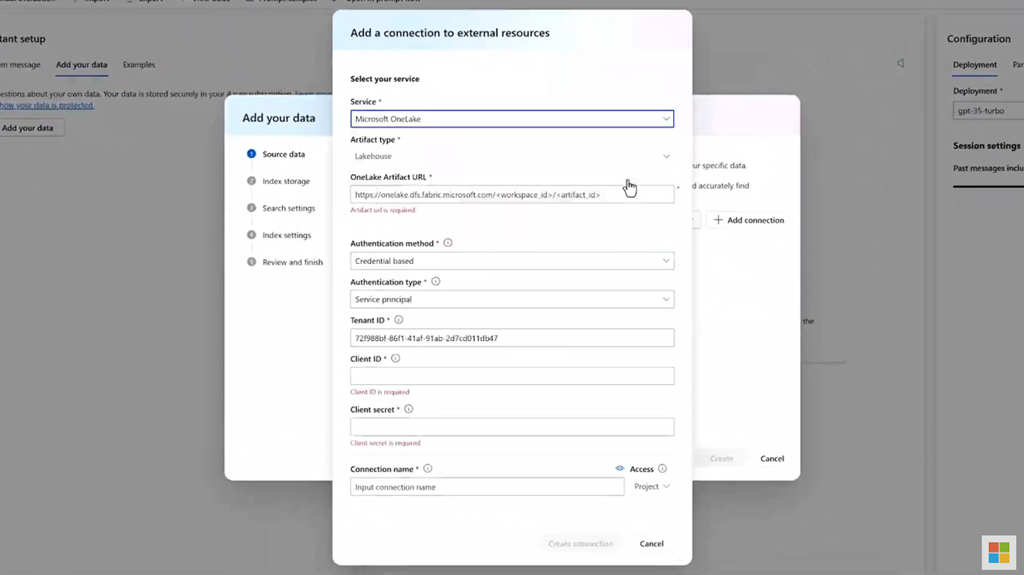Click the Add connection button

(x=748, y=220)
